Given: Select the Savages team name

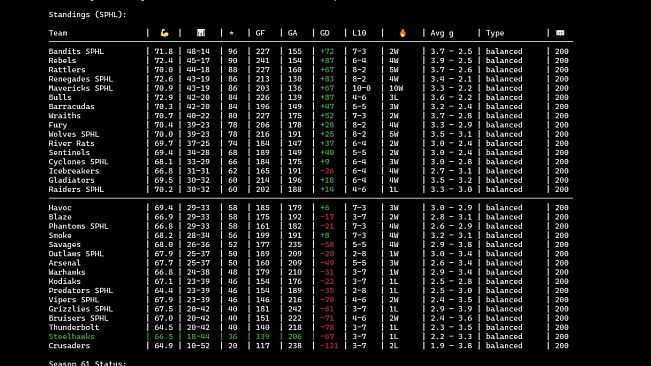Looking at the screenshot, I should [64, 244].
